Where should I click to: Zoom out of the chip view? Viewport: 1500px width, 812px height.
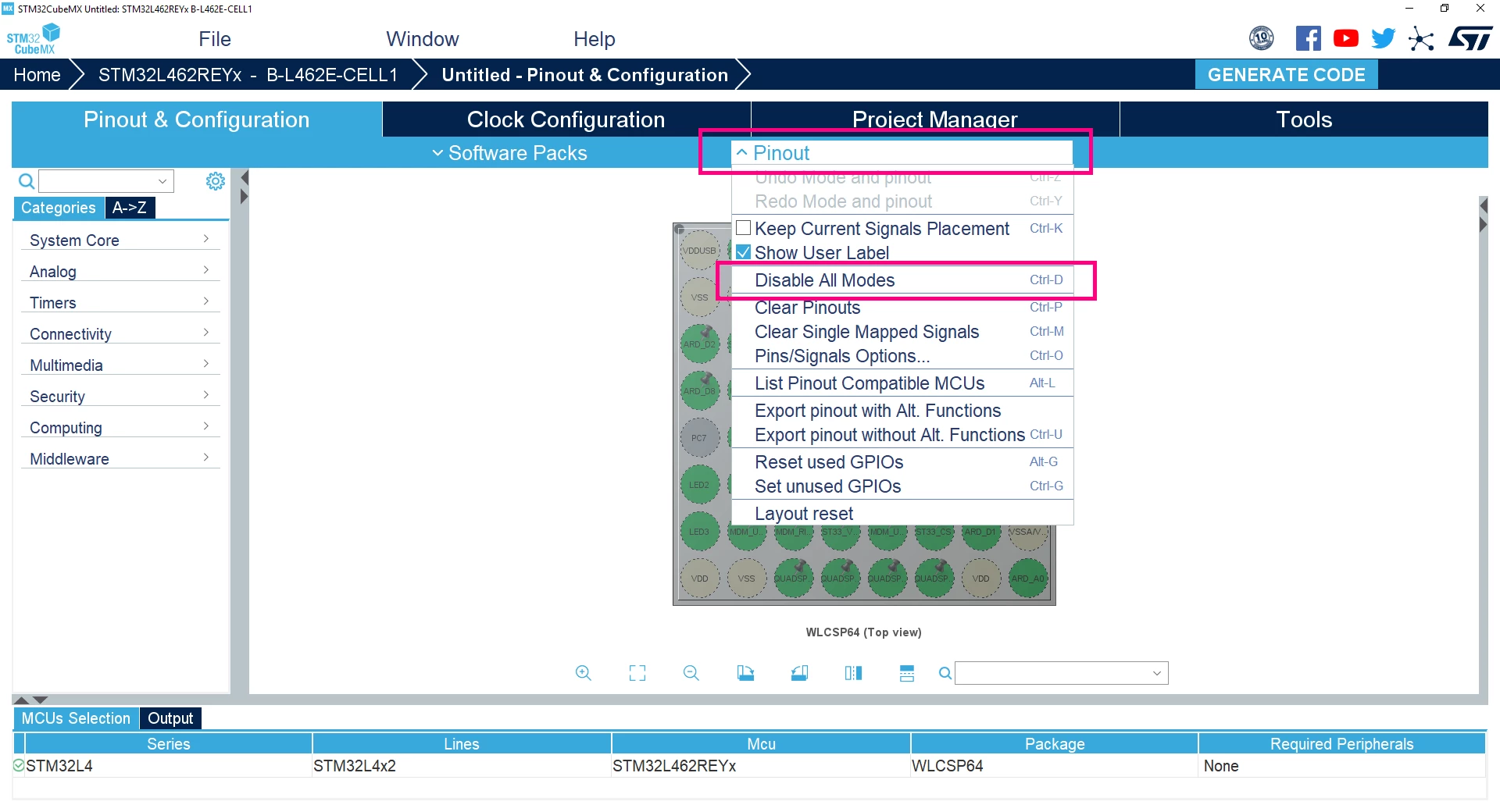coord(691,673)
